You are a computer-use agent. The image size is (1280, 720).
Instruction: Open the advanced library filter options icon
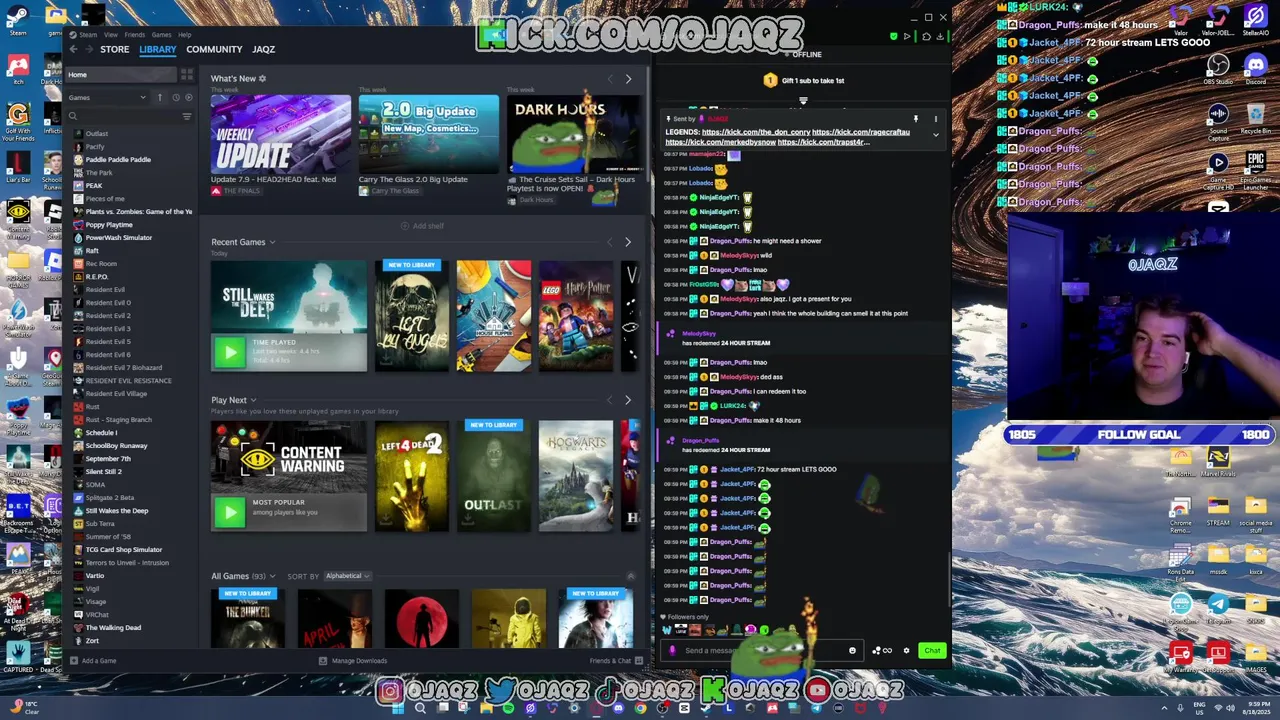[187, 116]
